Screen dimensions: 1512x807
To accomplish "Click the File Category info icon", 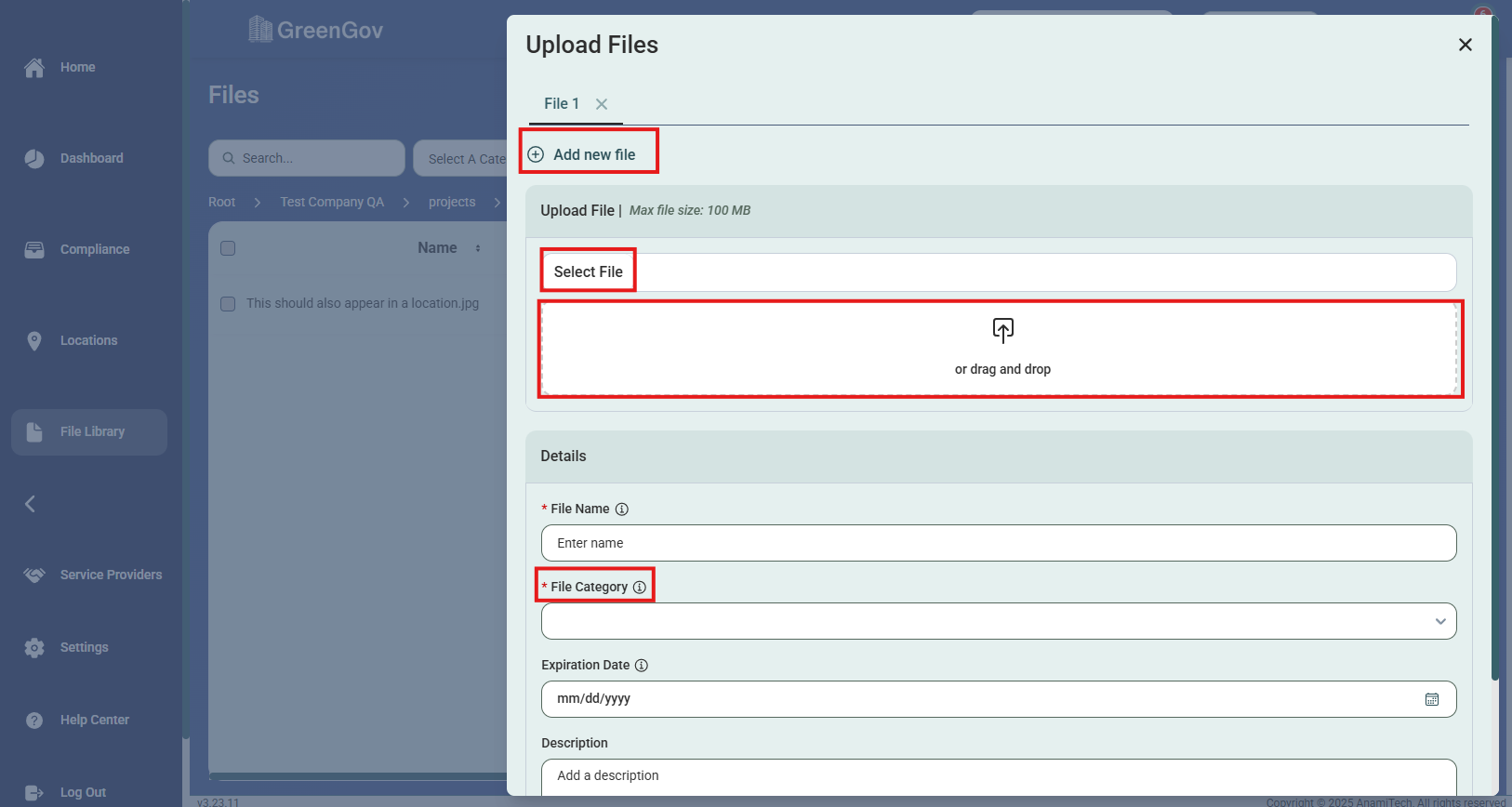I will (640, 588).
